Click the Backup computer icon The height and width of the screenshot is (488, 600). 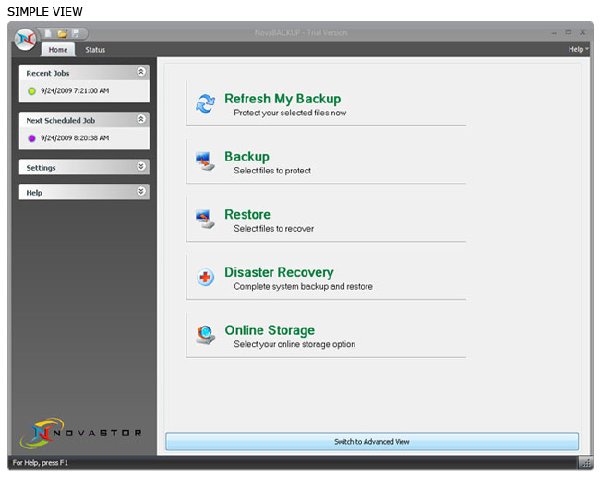[x=205, y=161]
